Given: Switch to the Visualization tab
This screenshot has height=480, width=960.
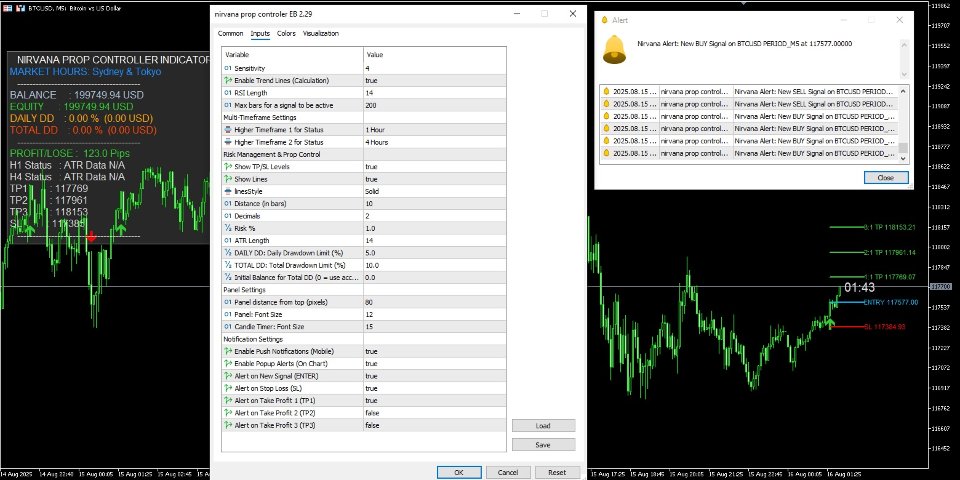Looking at the screenshot, I should tap(321, 34).
